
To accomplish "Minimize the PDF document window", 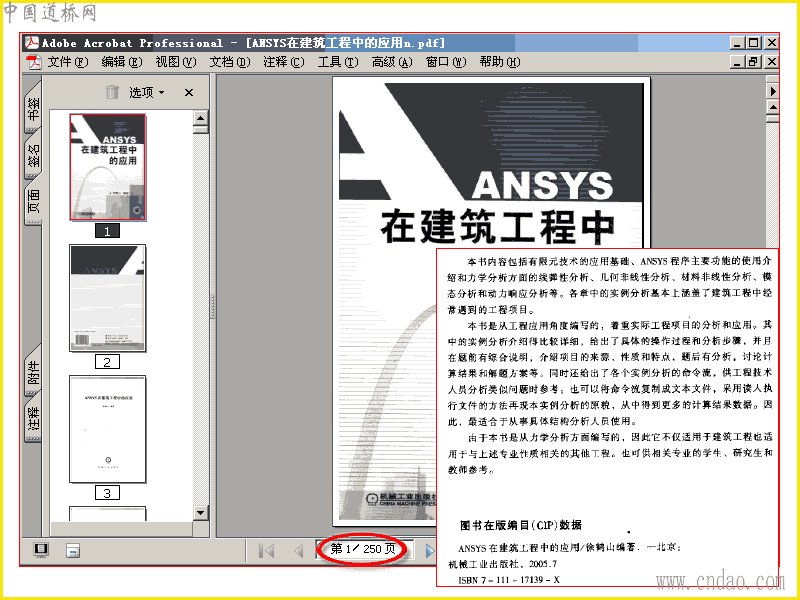I will point(736,62).
